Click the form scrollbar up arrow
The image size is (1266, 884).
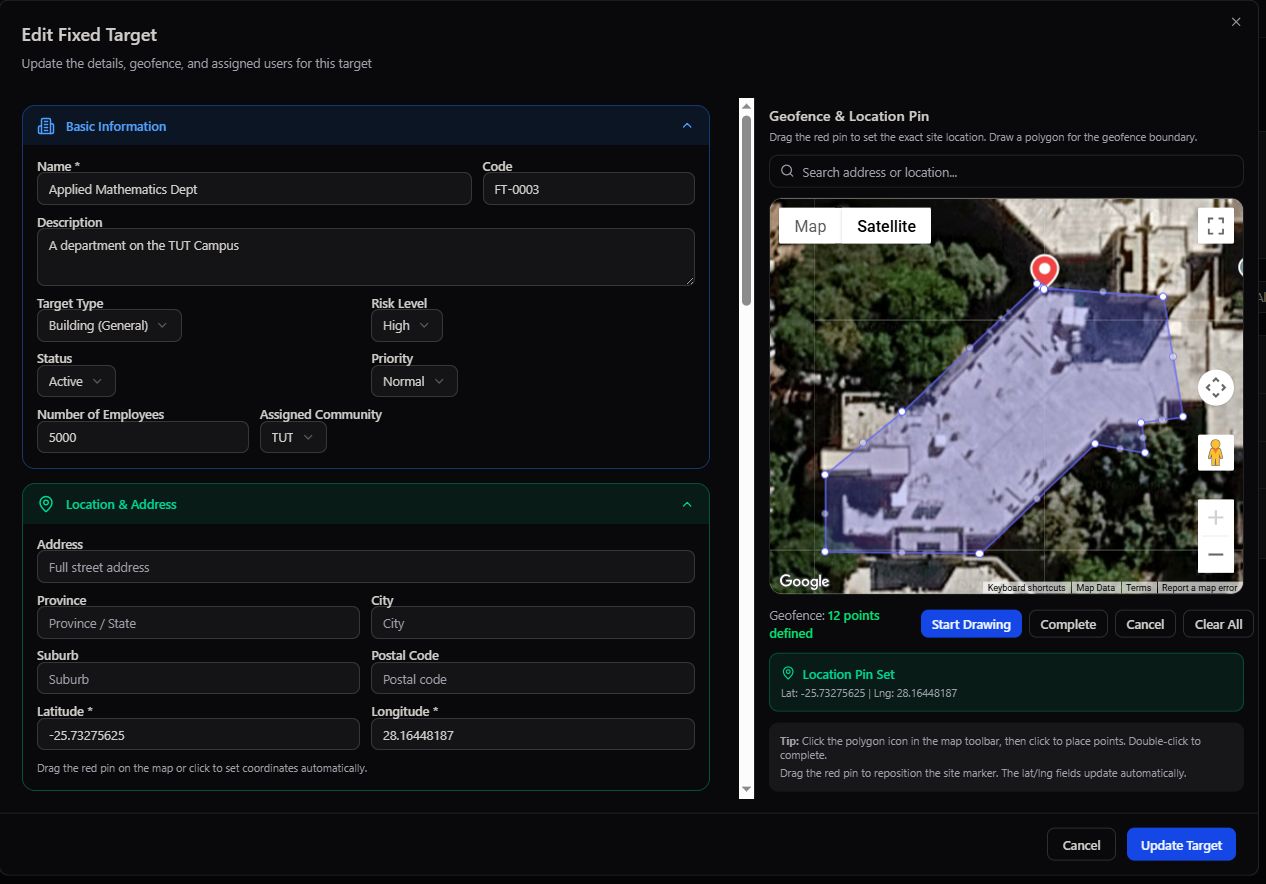point(746,106)
